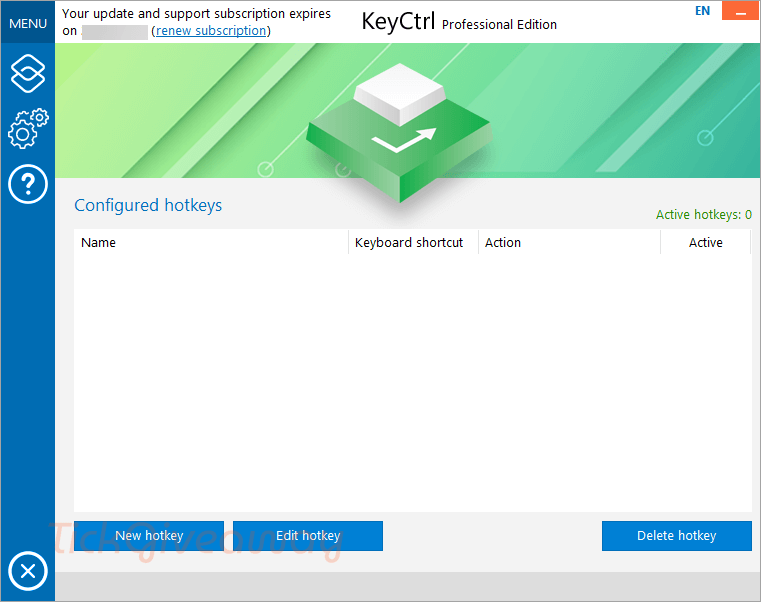Click the Delete hotkey button
This screenshot has width=761, height=602.
(x=677, y=536)
